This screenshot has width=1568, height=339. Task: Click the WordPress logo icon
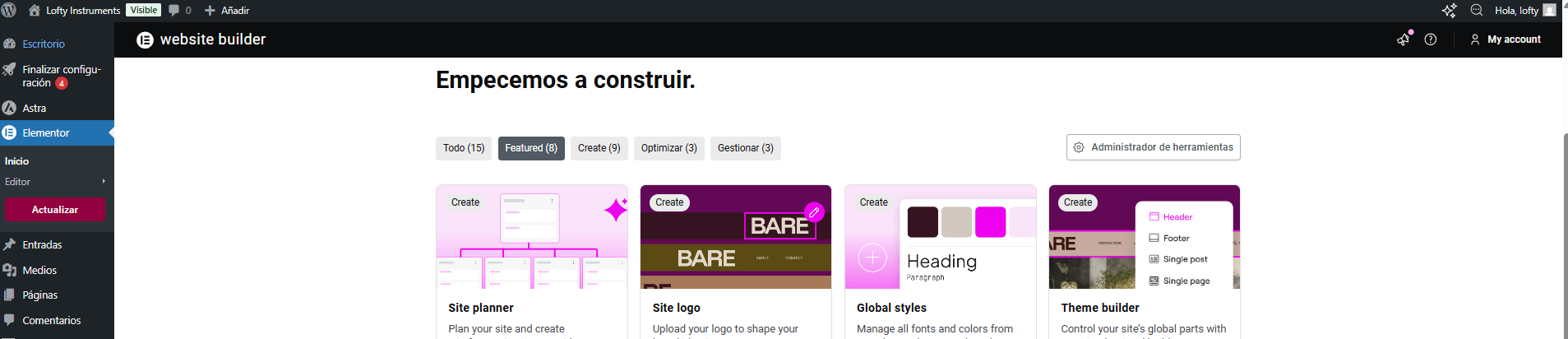[10, 11]
